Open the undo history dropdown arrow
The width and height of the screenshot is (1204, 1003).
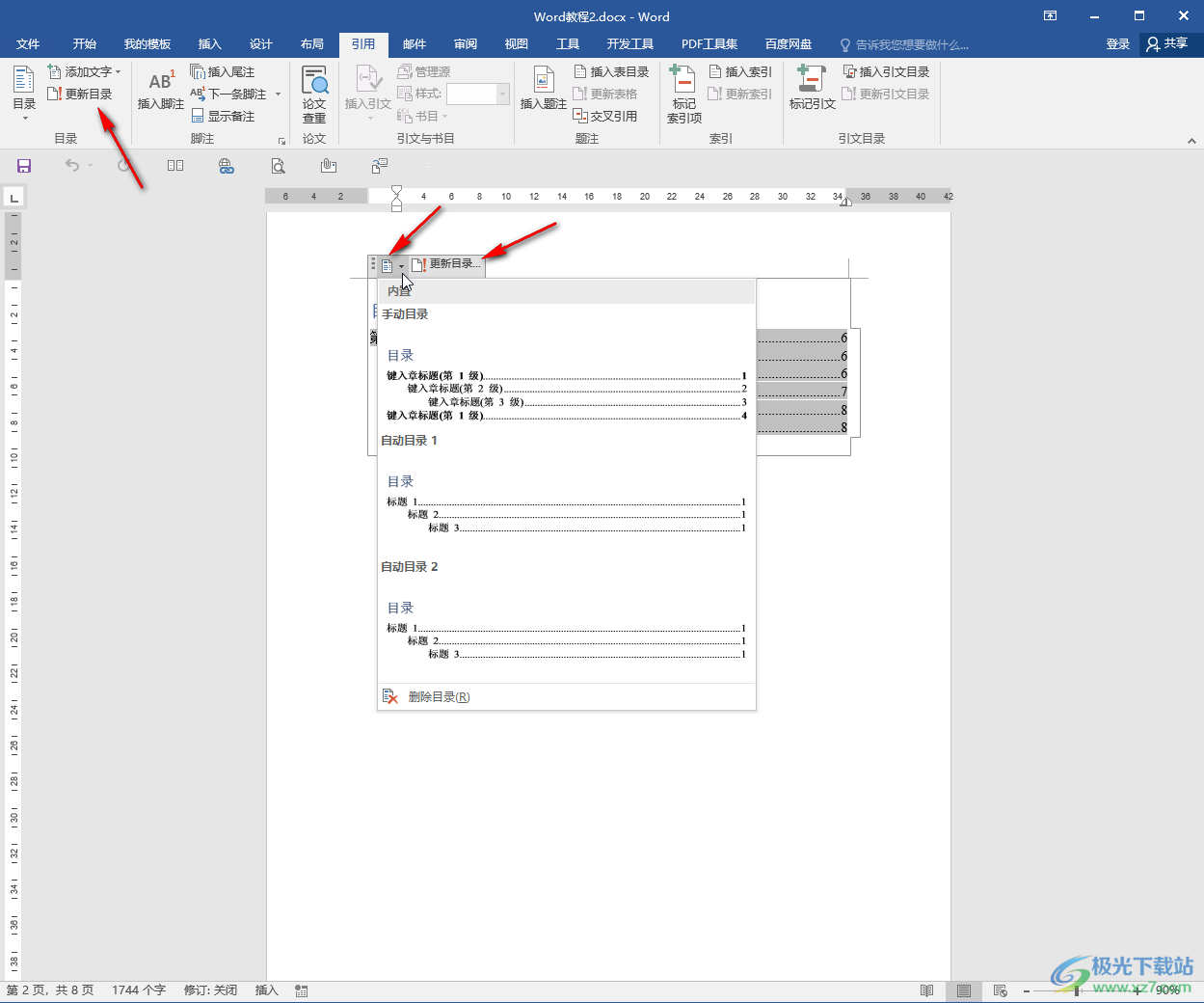(91, 166)
